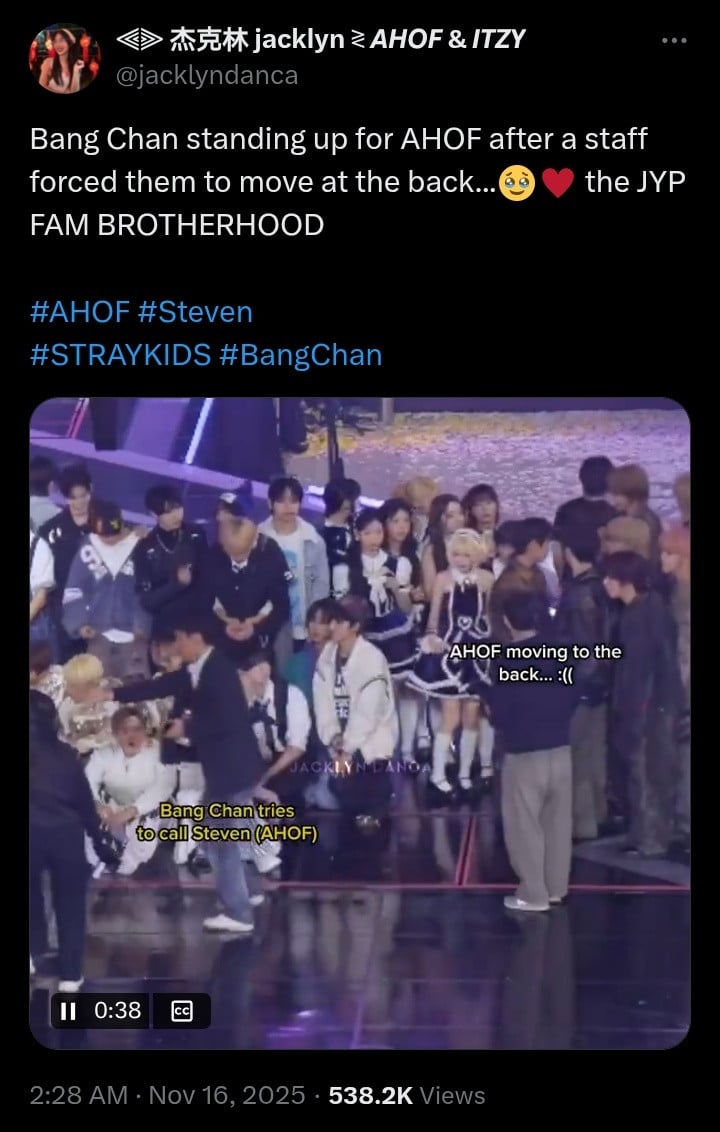Screen dimensions: 720x1132
Task: Click 'Bang Chan tries to call Steven' caption
Action: coord(227,822)
